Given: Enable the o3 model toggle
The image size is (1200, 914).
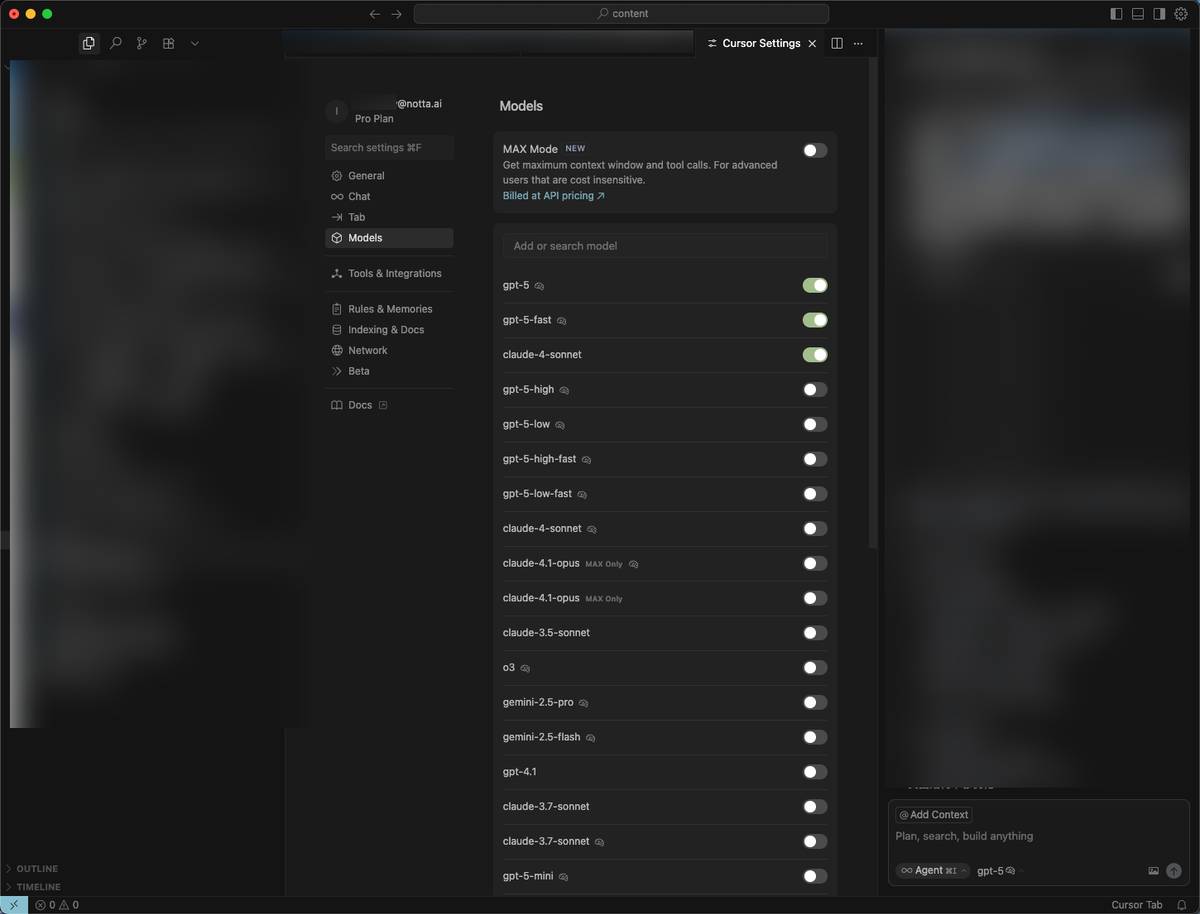Looking at the screenshot, I should pos(815,668).
